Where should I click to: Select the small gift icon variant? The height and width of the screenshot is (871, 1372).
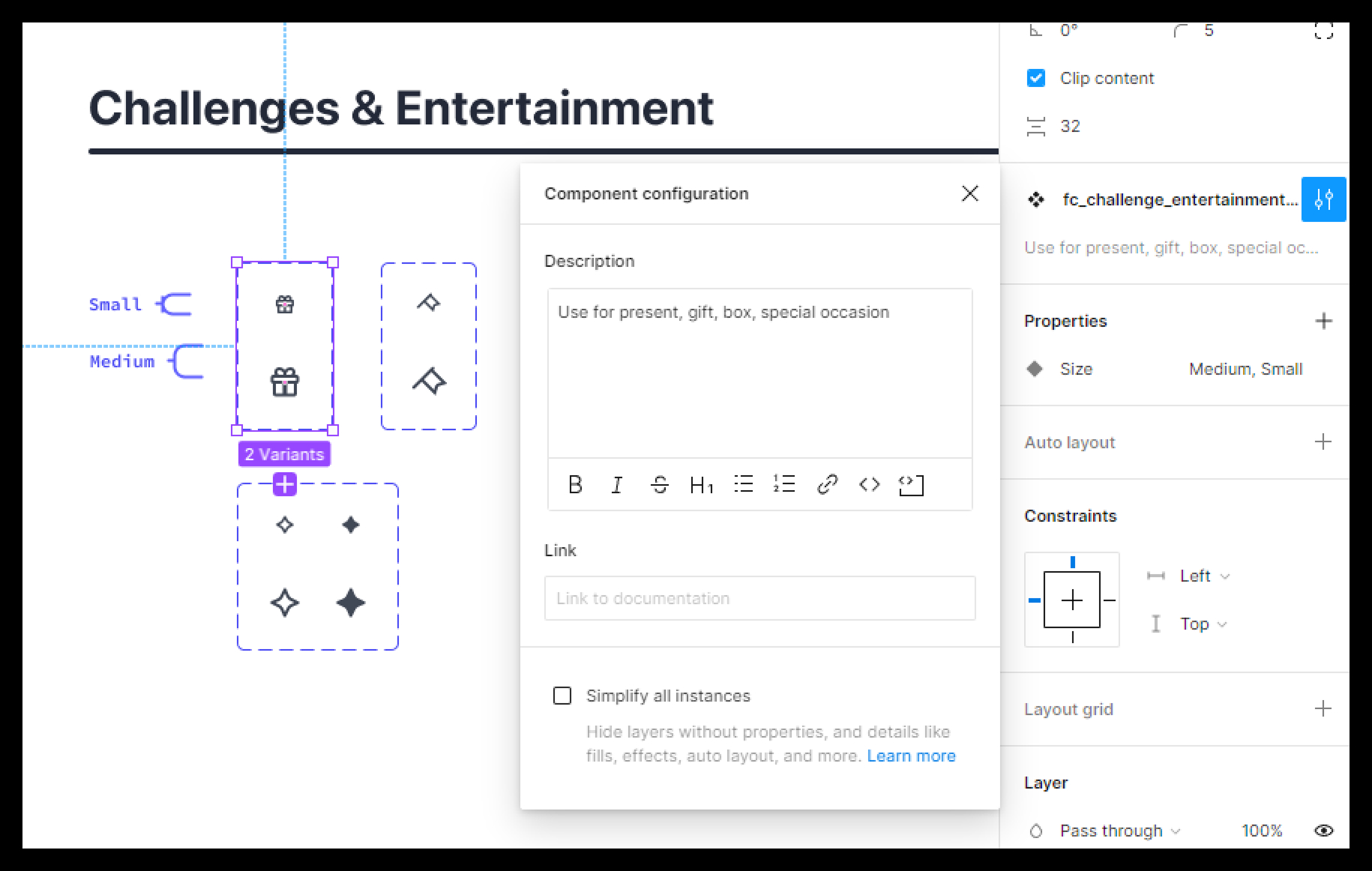pyautogui.click(x=285, y=304)
